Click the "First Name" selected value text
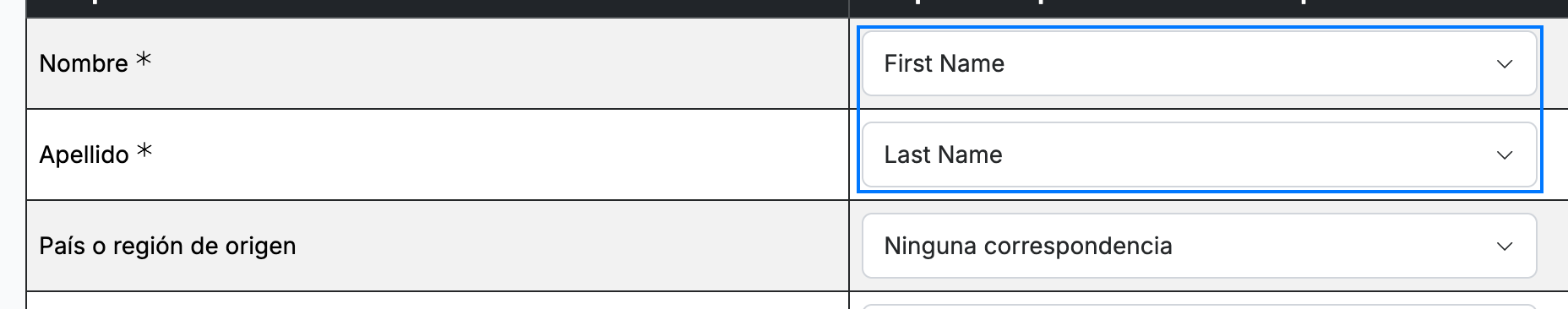This screenshot has width=1568, height=309. click(x=945, y=63)
